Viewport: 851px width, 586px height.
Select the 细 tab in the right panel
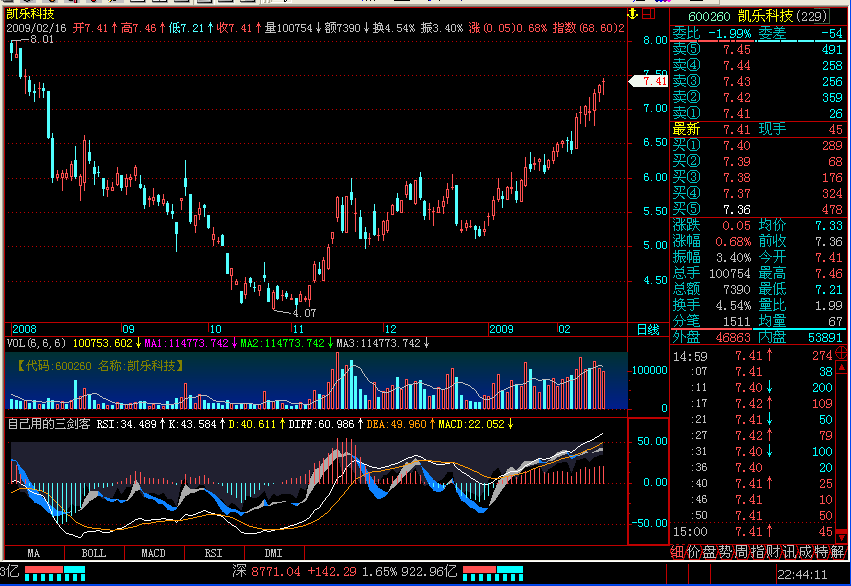[x=677, y=552]
